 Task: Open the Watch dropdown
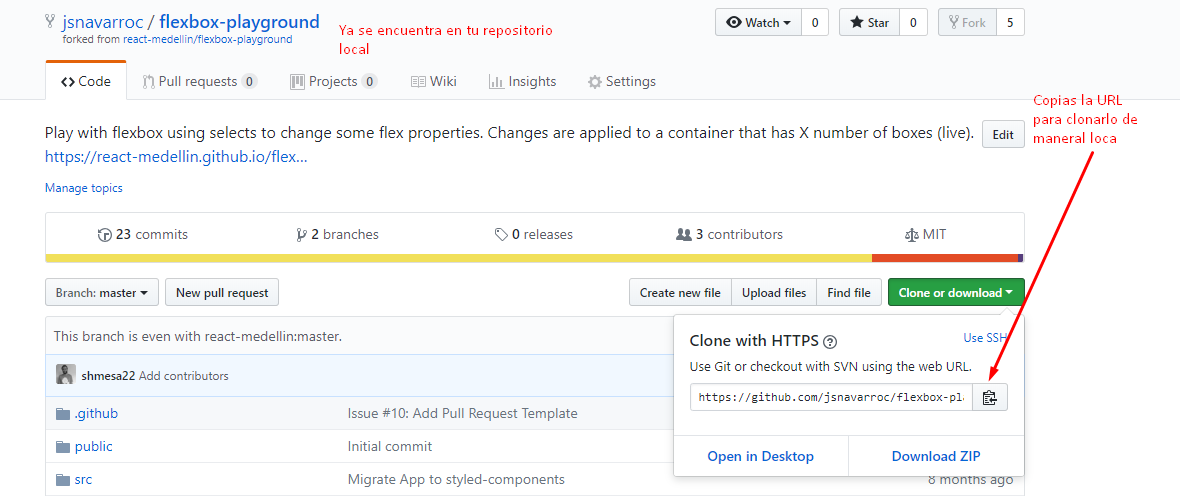coord(759,23)
